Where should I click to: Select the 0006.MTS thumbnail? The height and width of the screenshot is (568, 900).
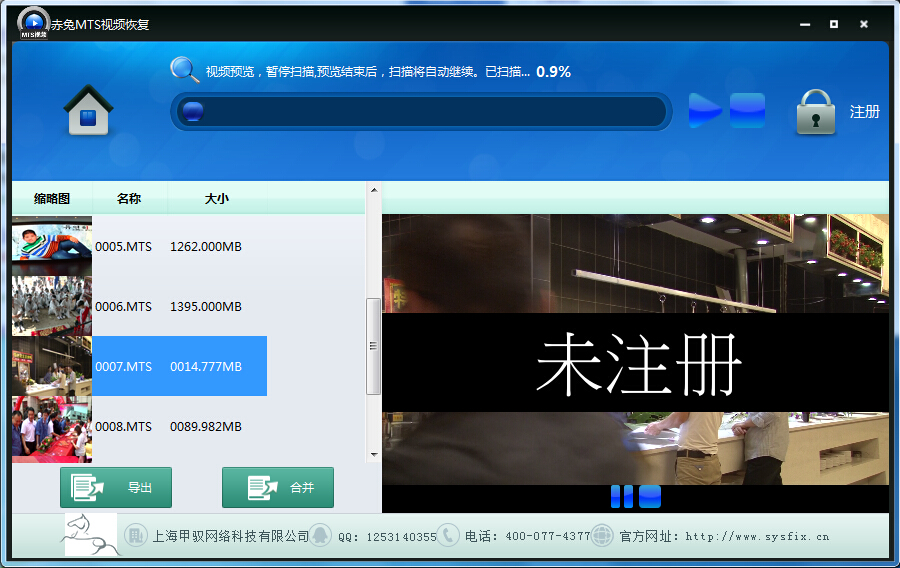(x=51, y=306)
